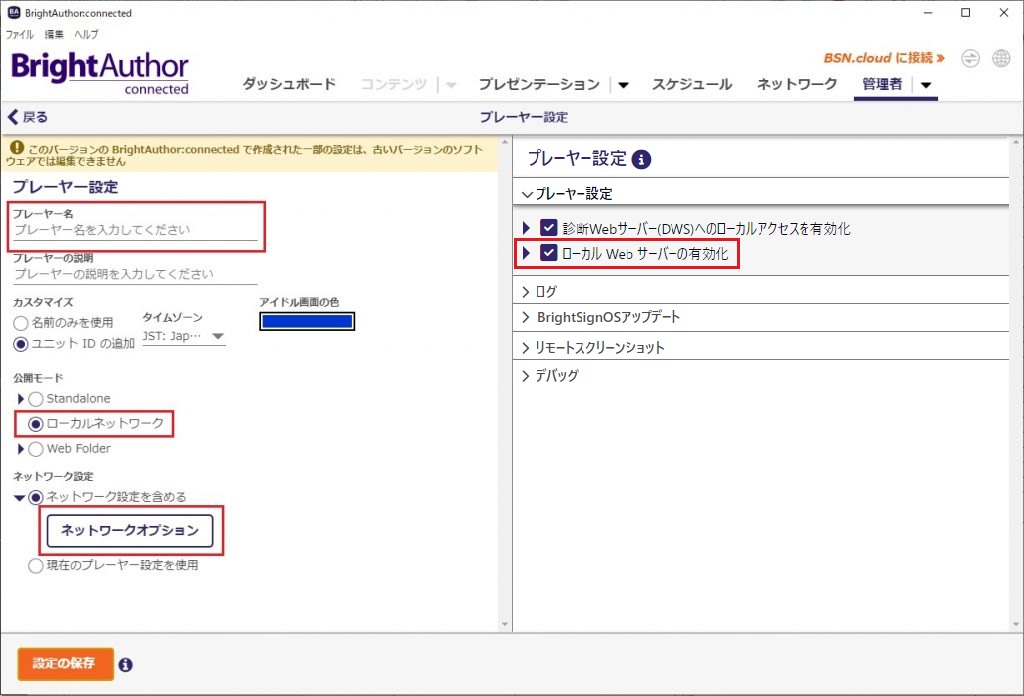Toggle ローカル Web サーバーの有効化 checkbox
Screen dimensions: 1024x696
[549, 253]
